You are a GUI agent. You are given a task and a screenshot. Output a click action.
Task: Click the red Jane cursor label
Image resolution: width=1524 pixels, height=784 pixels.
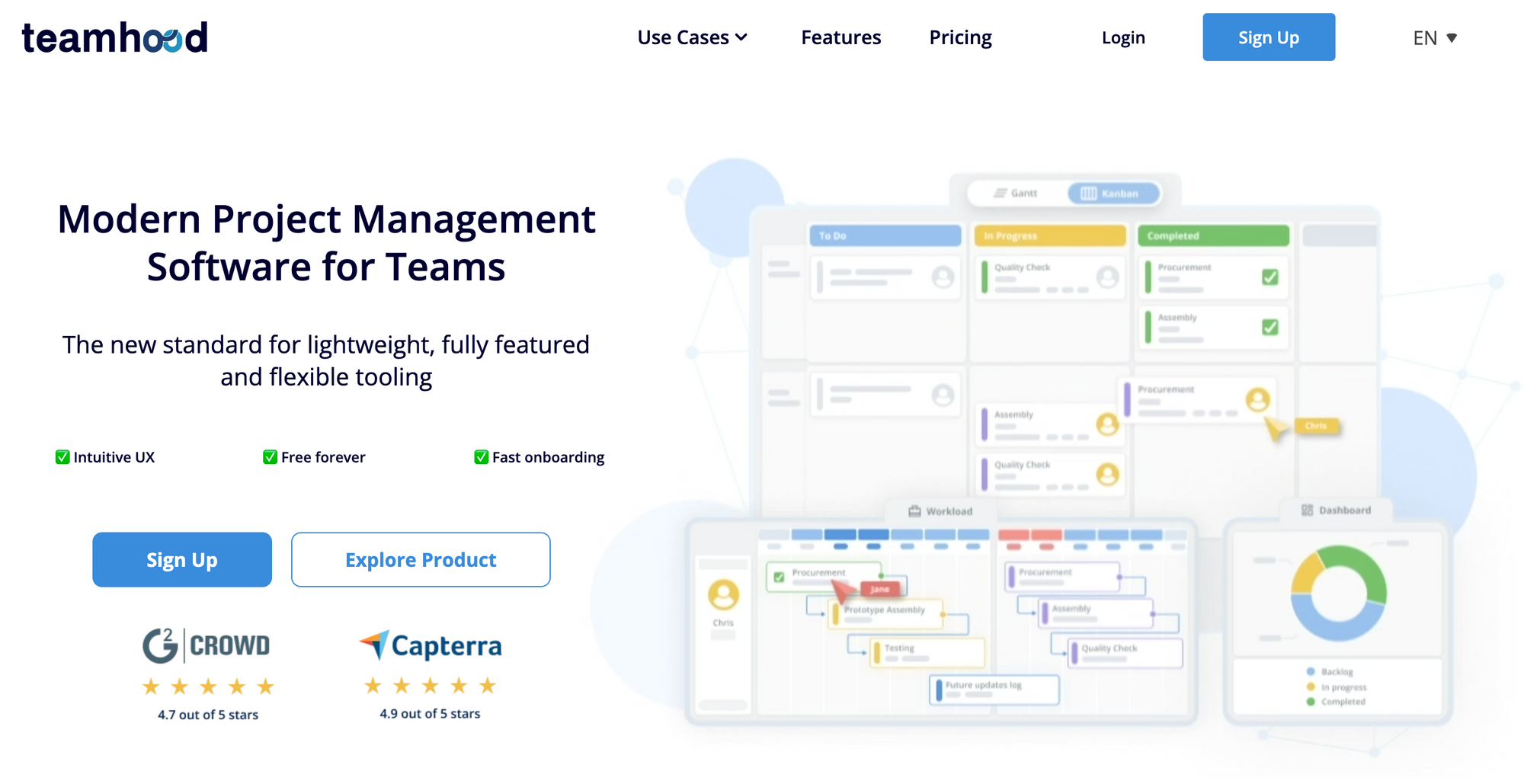click(x=880, y=589)
